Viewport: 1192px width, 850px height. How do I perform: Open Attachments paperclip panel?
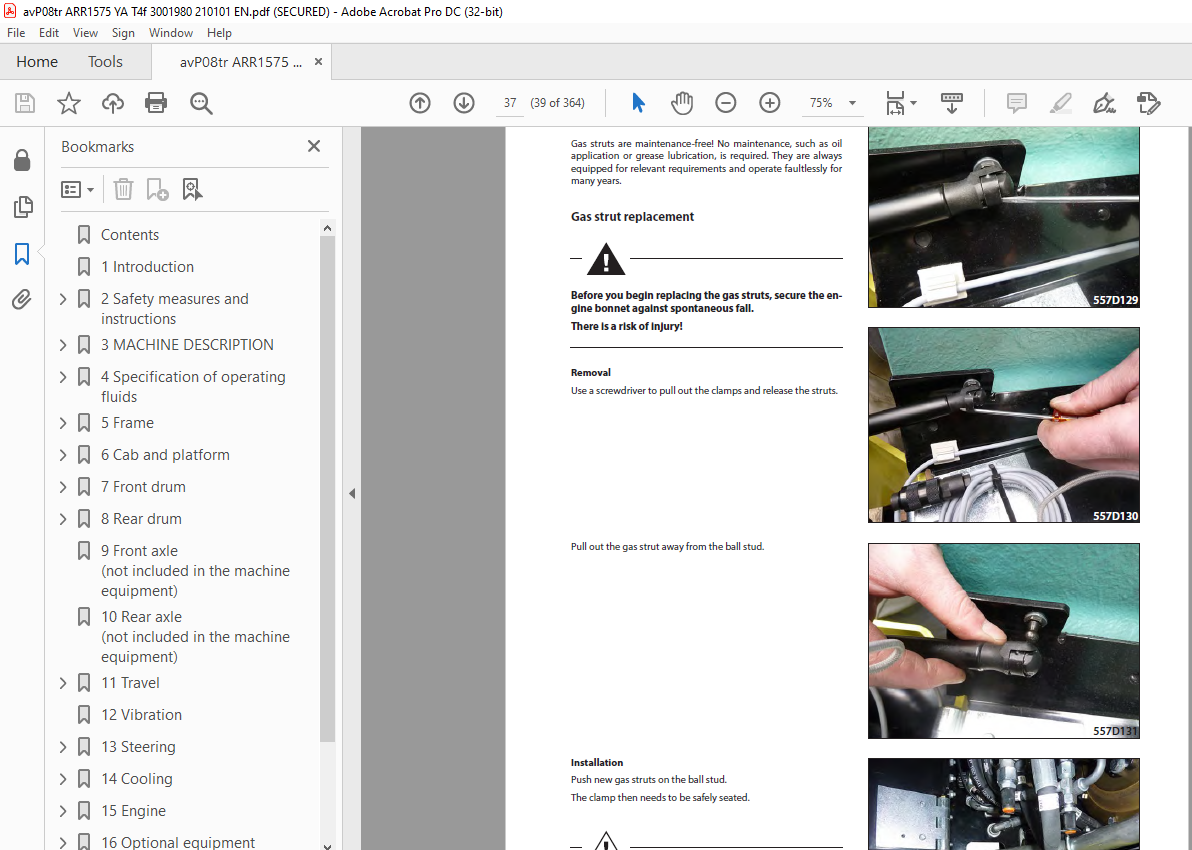tap(21, 300)
